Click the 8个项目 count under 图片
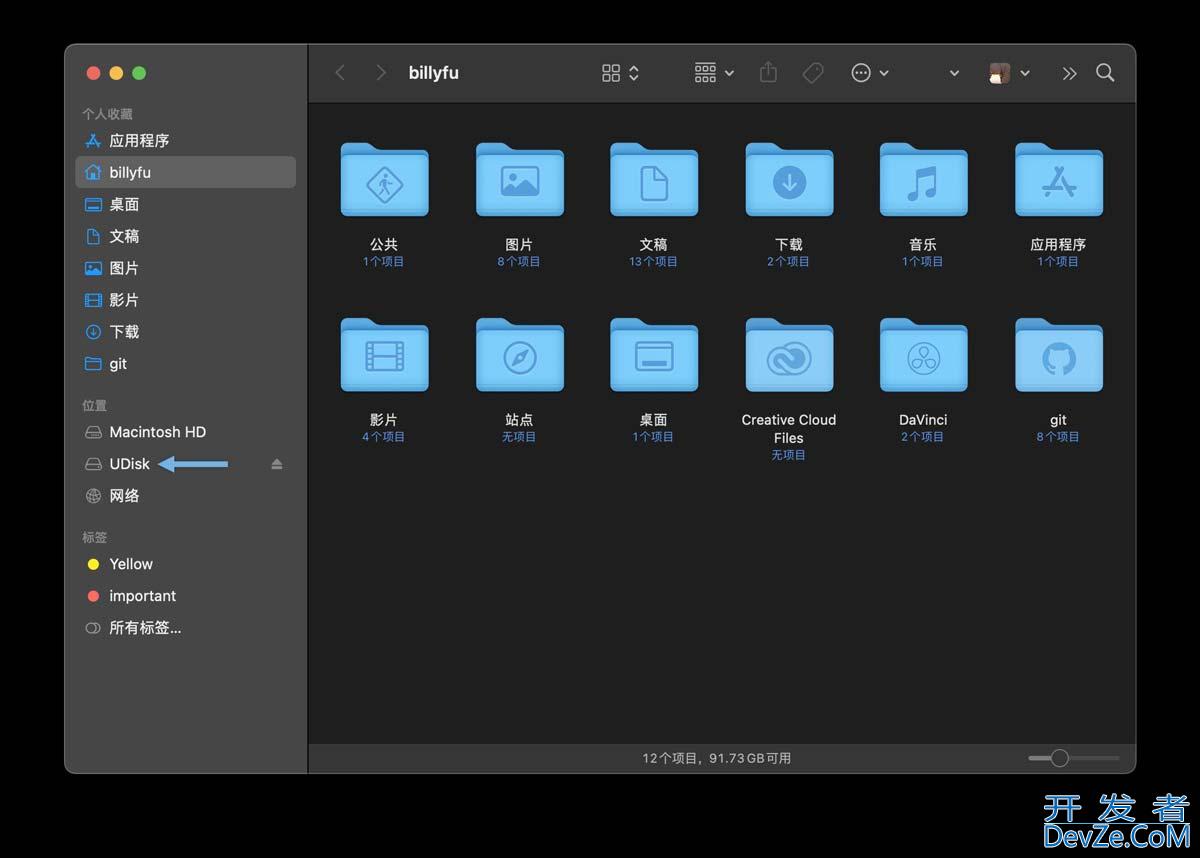1200x858 pixels. [x=519, y=262]
